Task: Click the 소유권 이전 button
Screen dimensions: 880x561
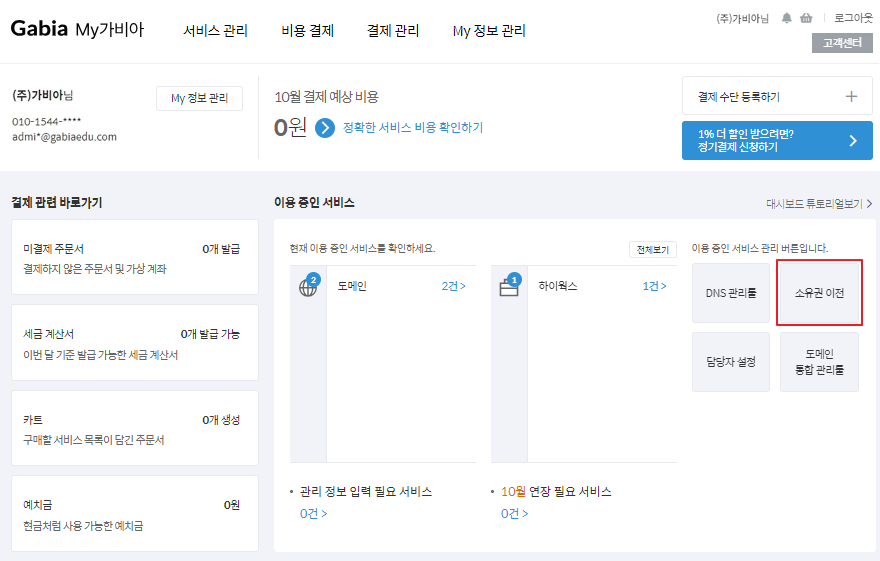Action: pos(819,293)
